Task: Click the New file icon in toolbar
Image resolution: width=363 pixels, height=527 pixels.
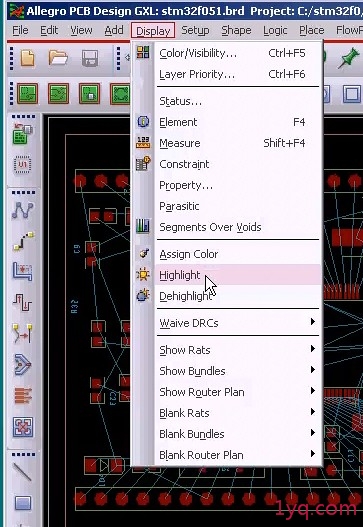Action: (x=28, y=58)
